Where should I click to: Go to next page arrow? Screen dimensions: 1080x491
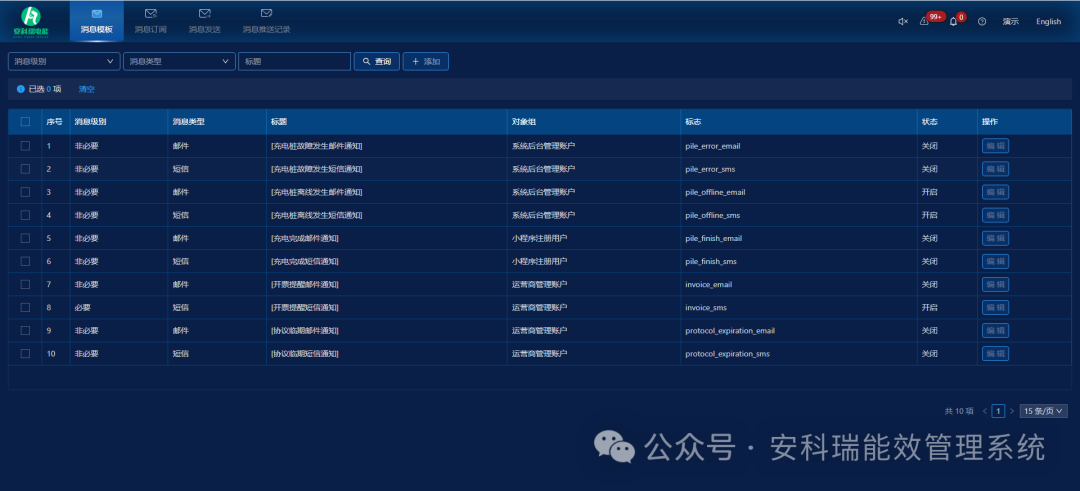click(x=1011, y=411)
